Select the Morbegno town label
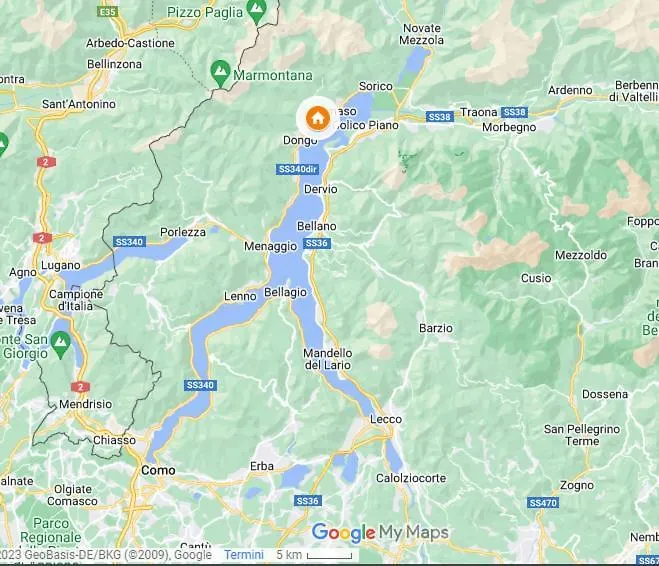659x566 pixels. [509, 127]
